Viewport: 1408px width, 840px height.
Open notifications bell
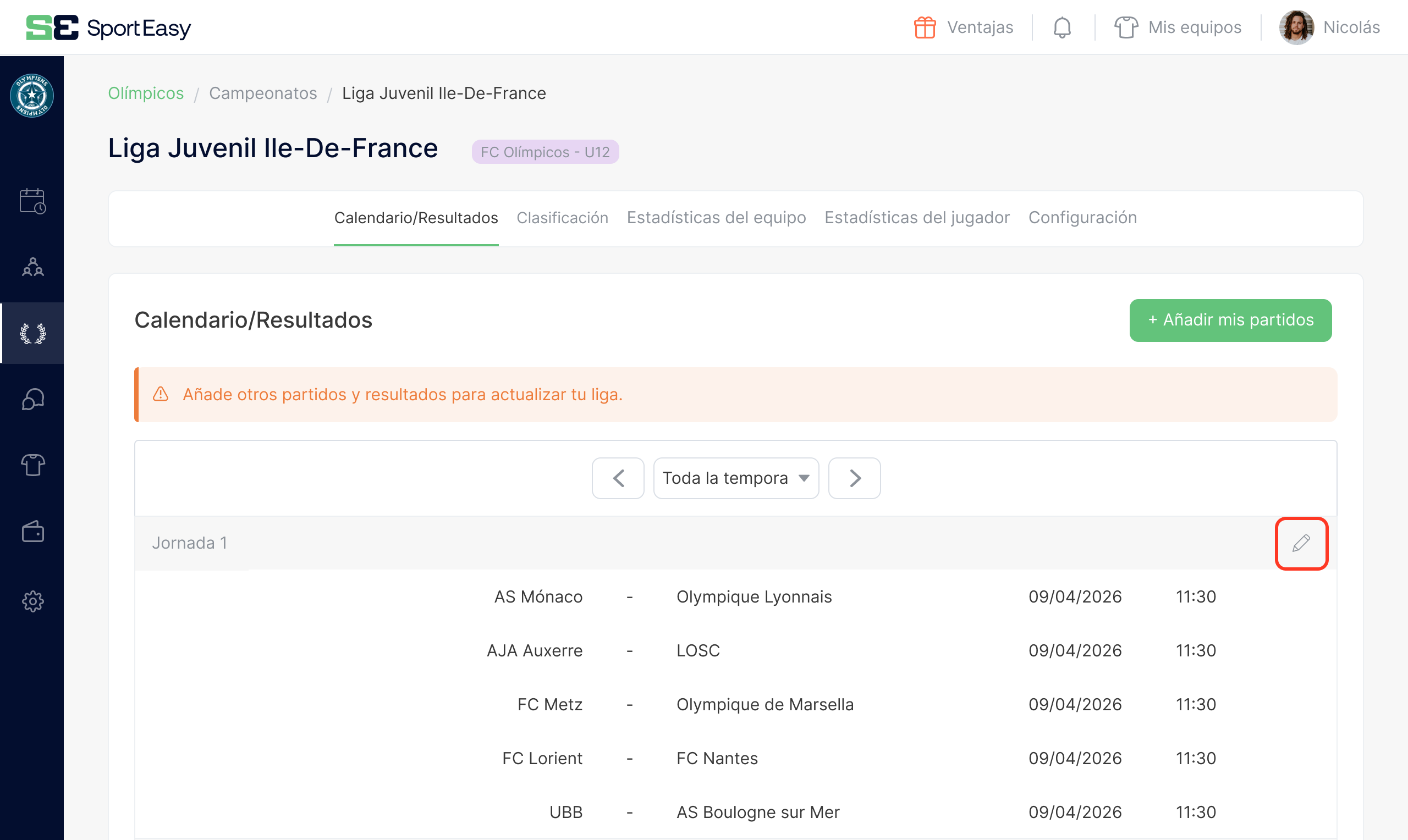point(1062,27)
